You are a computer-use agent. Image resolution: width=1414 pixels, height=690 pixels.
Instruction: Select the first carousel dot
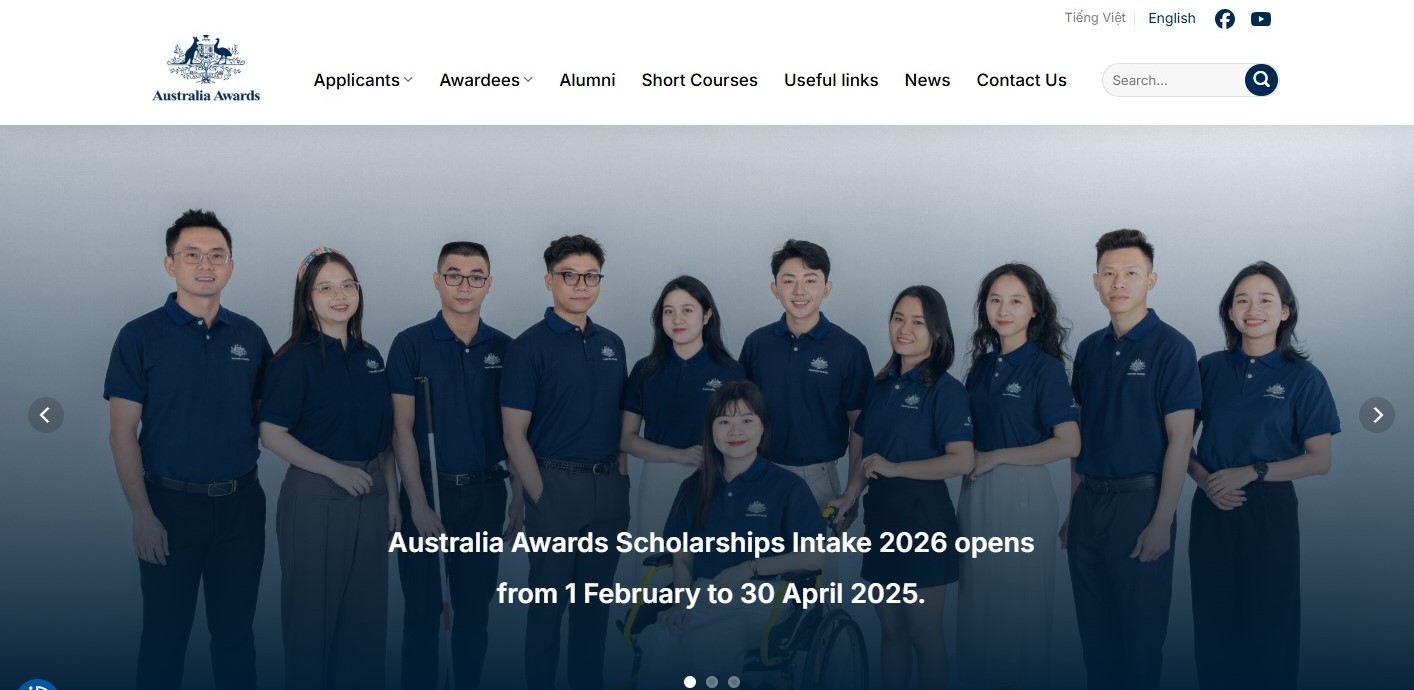pos(690,682)
